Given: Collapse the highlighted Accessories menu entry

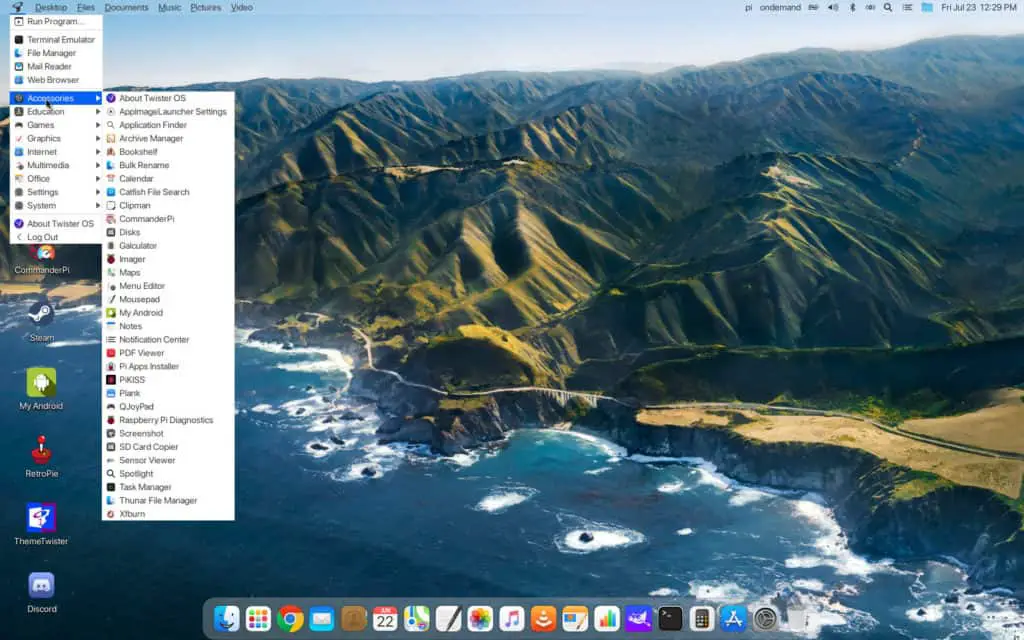Looking at the screenshot, I should point(56,98).
